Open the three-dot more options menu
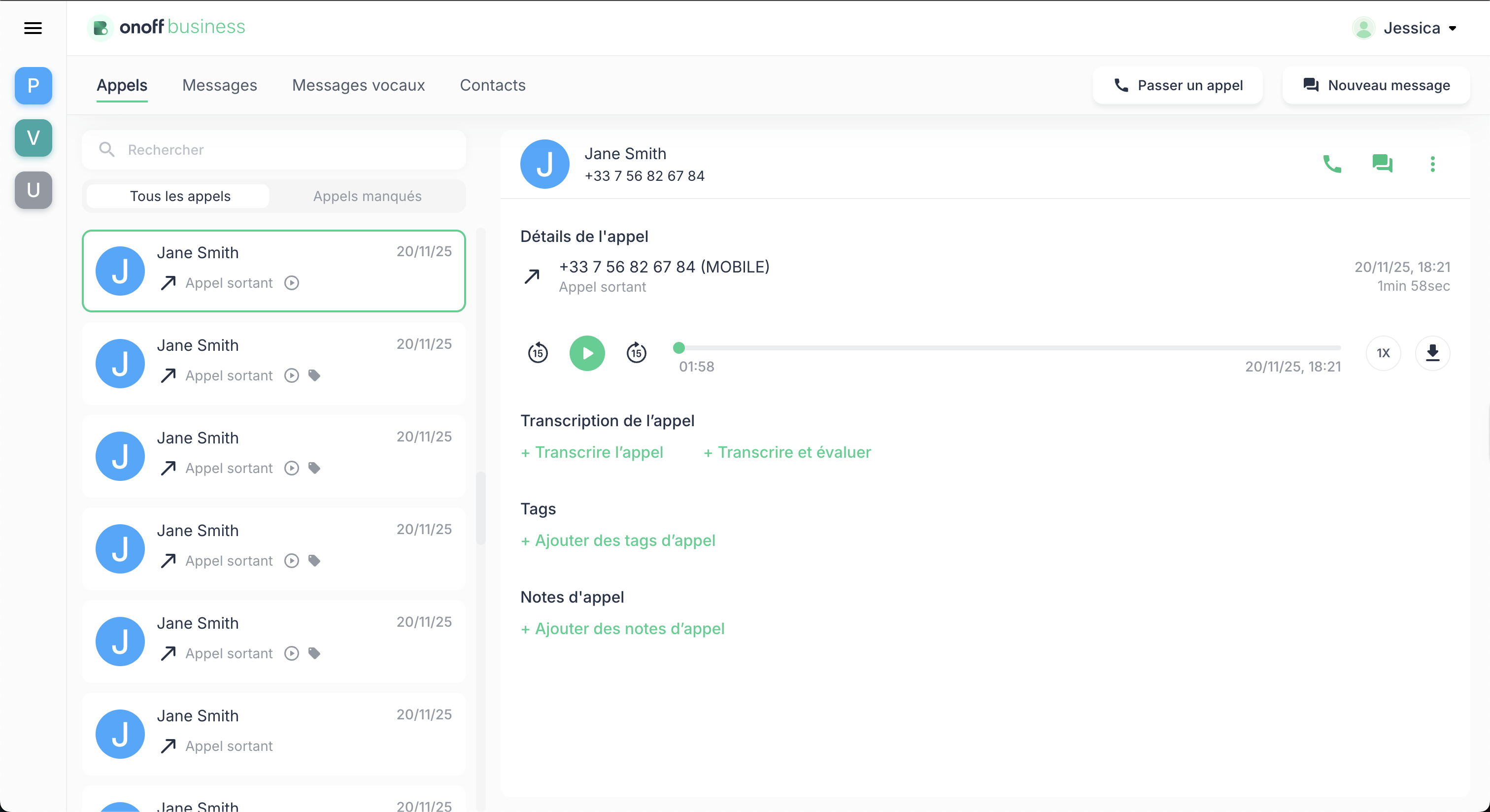The image size is (1490, 812). coord(1433,164)
